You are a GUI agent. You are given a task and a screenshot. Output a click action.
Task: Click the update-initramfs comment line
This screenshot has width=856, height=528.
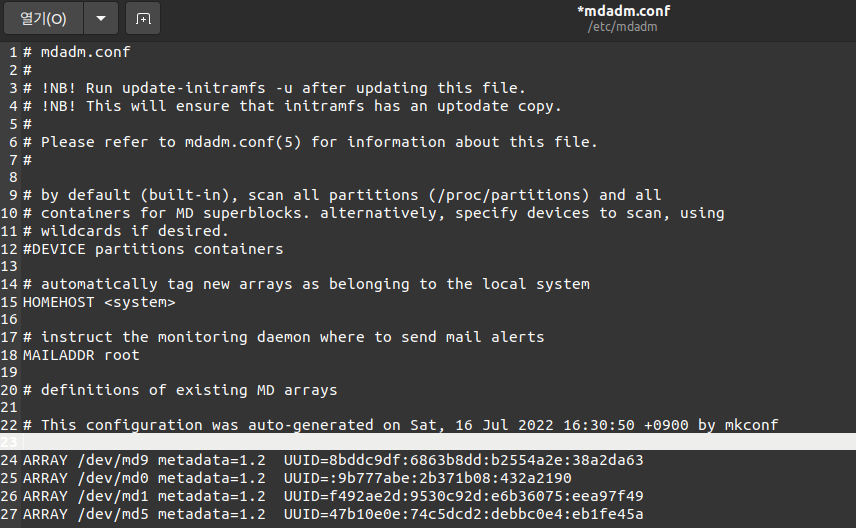pyautogui.click(x=274, y=88)
